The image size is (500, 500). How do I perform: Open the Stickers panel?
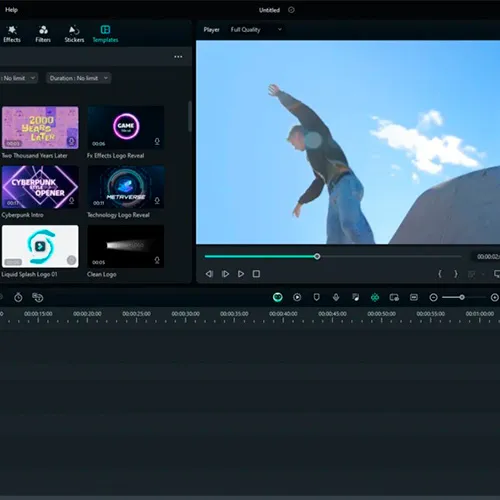pos(74,34)
